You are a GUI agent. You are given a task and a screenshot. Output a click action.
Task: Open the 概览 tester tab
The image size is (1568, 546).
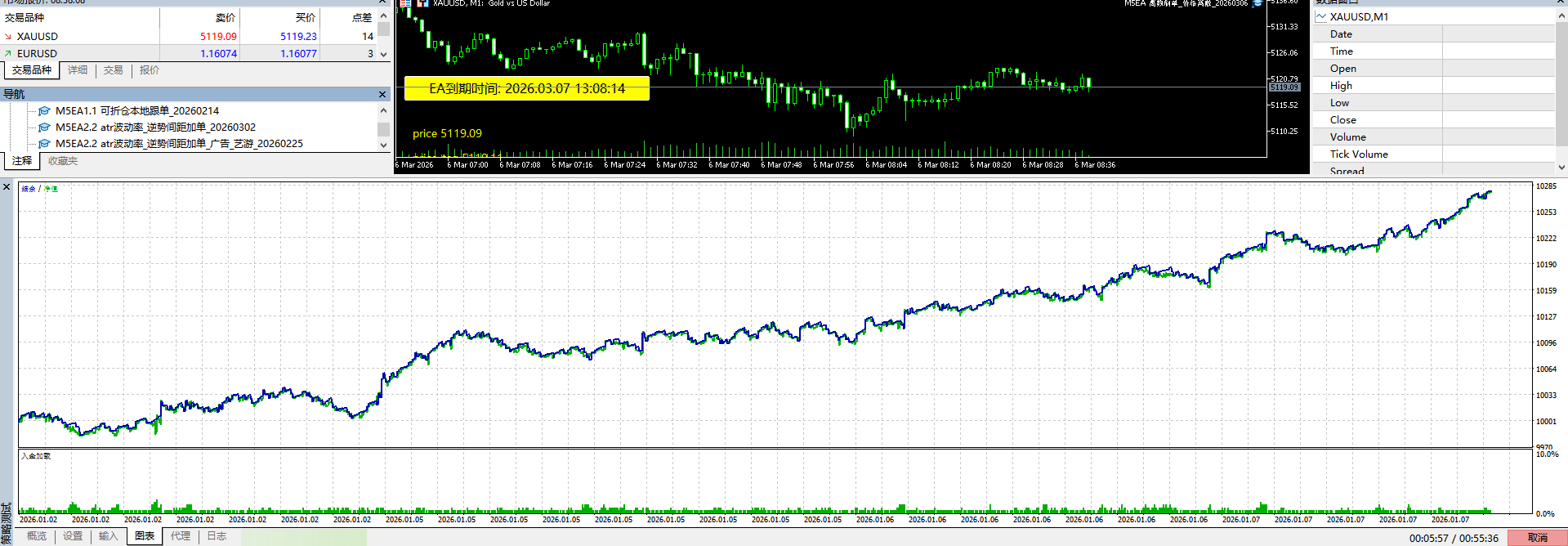coord(37,536)
